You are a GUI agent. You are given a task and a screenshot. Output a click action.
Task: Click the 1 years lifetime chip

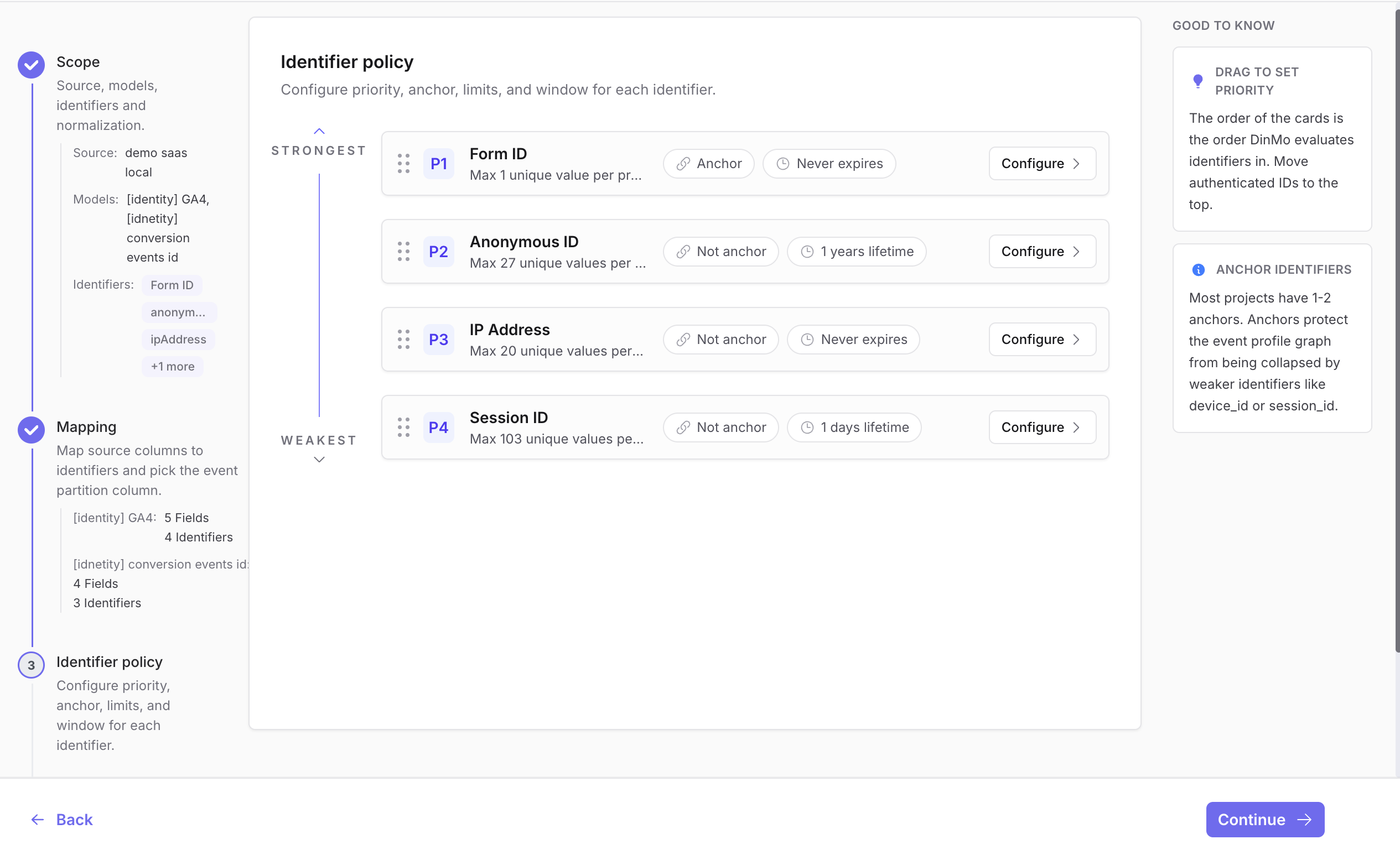(856, 252)
